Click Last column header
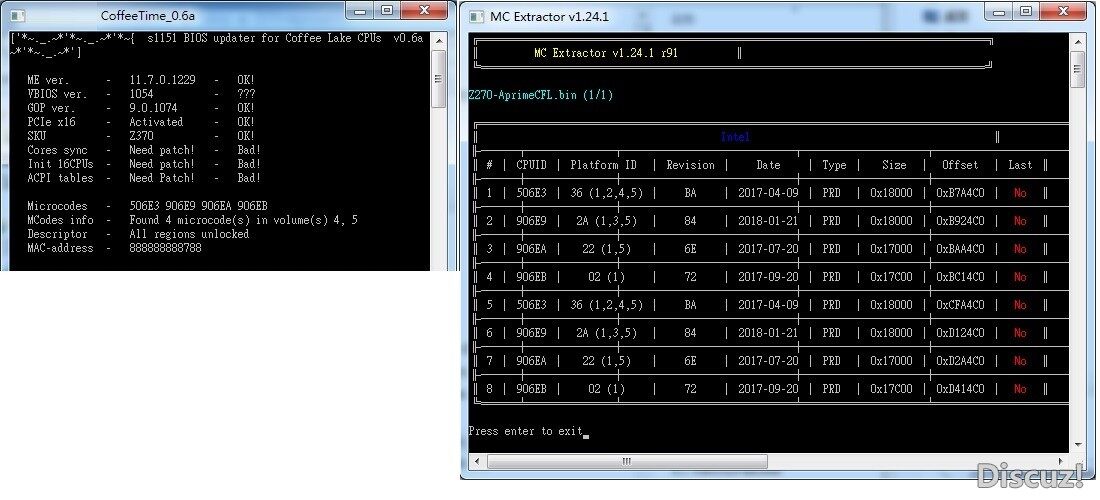Image resolution: width=1100 pixels, height=500 pixels. (1020, 165)
